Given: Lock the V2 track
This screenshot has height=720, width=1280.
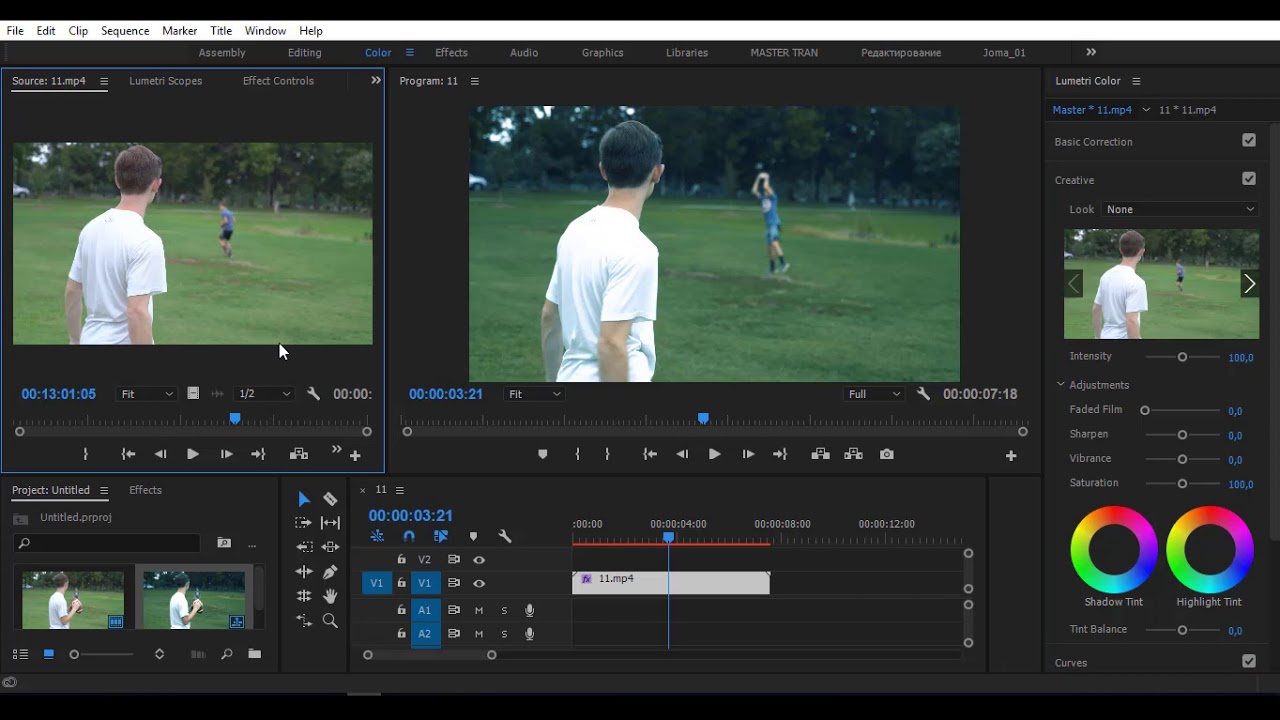Looking at the screenshot, I should click(401, 560).
